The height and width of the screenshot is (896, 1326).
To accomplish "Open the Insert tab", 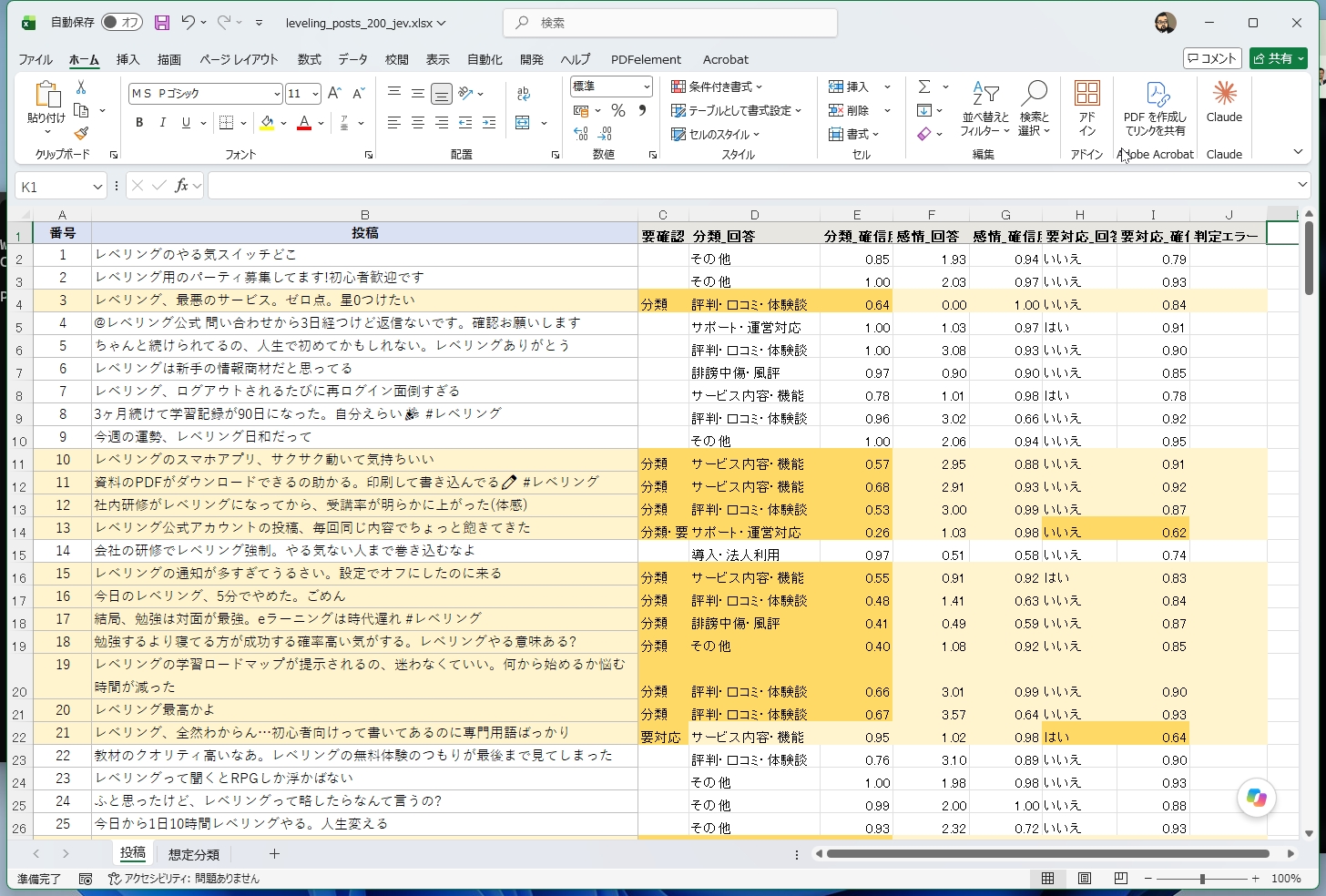I will (128, 59).
